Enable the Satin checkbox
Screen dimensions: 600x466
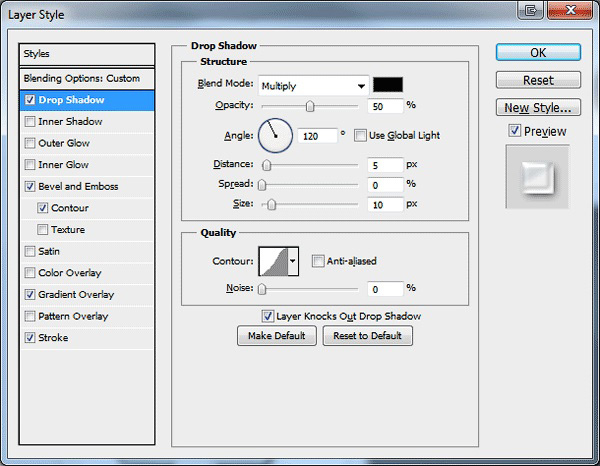(x=30, y=251)
